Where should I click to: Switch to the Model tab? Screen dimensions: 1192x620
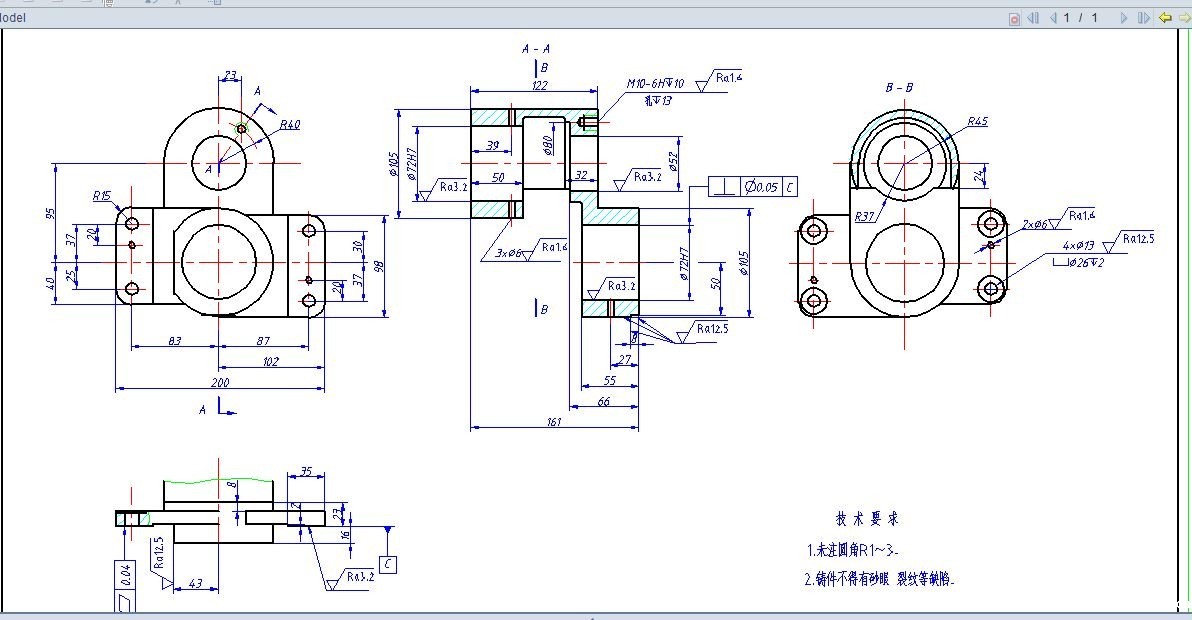pyautogui.click(x=14, y=18)
